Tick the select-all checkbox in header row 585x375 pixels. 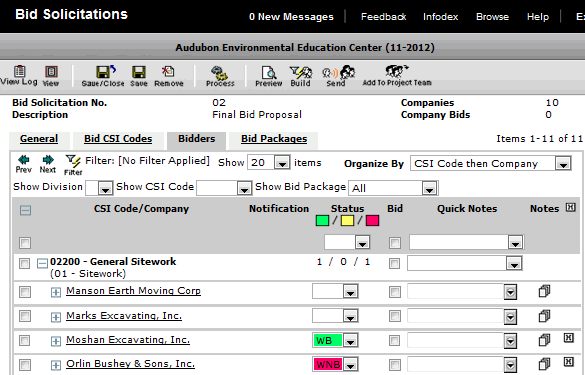pos(25,243)
